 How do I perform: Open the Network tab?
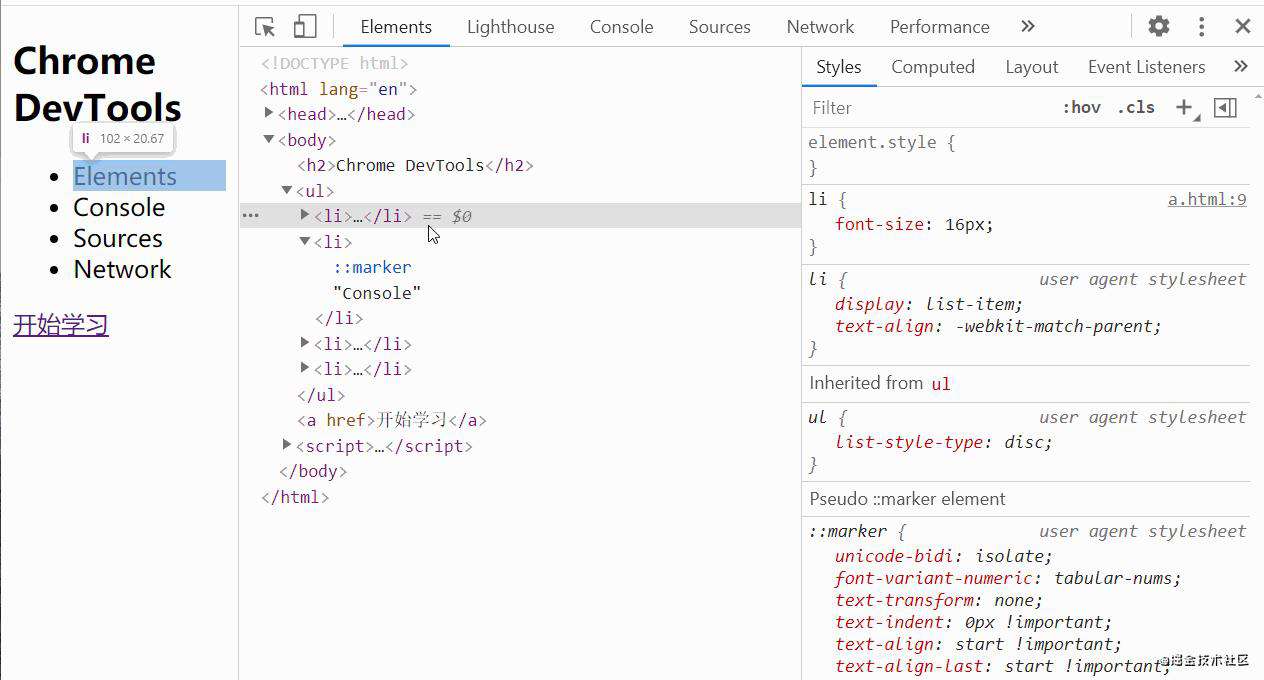click(x=820, y=27)
